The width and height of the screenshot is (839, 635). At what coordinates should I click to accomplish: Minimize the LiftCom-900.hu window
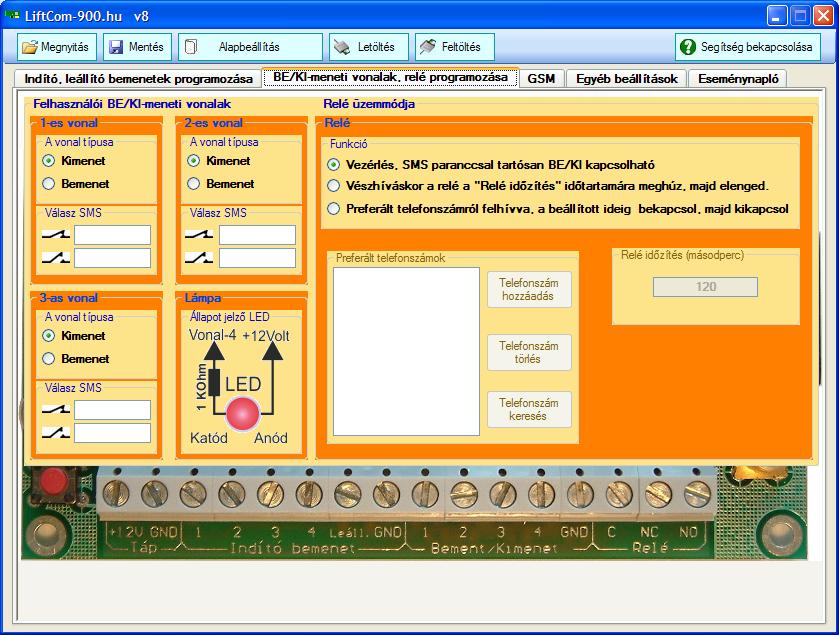coord(777,16)
